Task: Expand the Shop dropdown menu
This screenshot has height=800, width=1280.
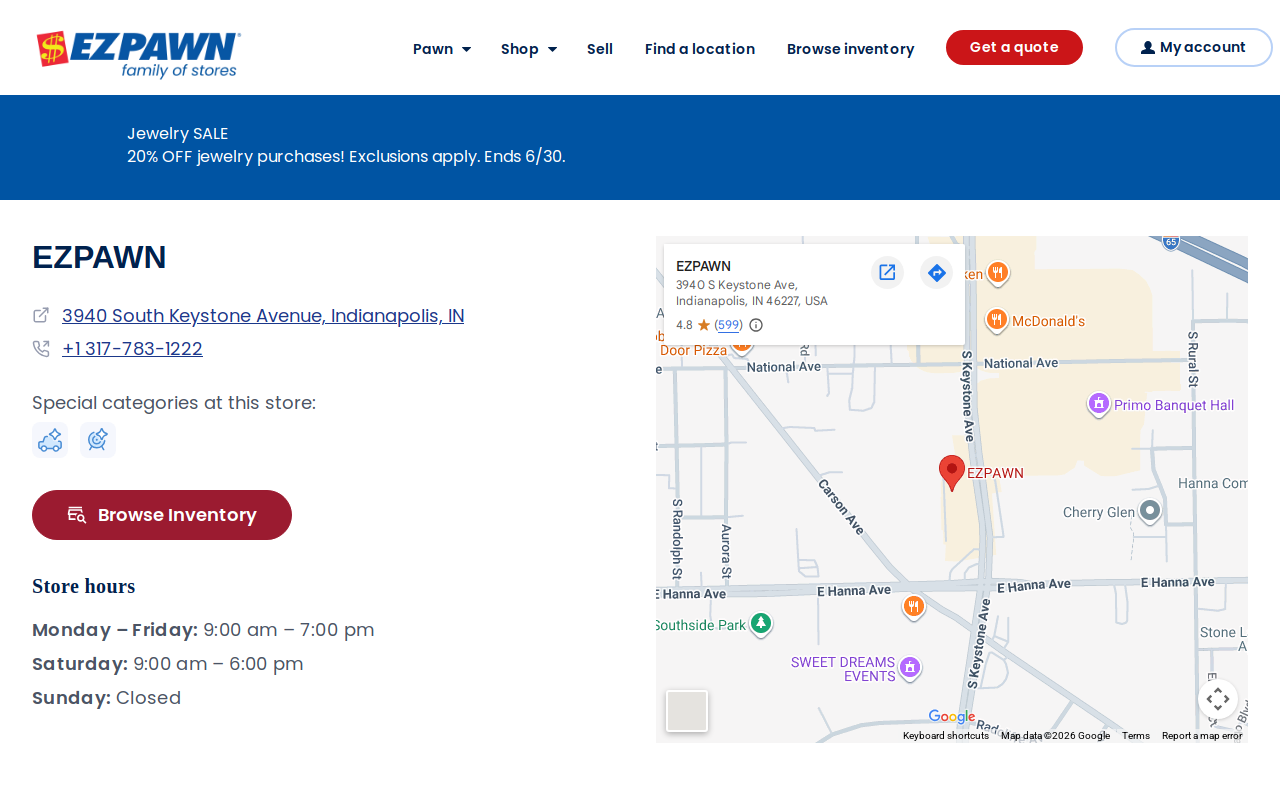Action: [529, 49]
